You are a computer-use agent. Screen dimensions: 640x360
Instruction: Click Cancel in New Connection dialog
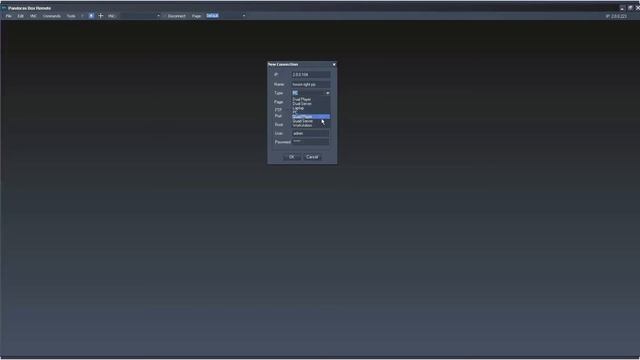point(312,157)
